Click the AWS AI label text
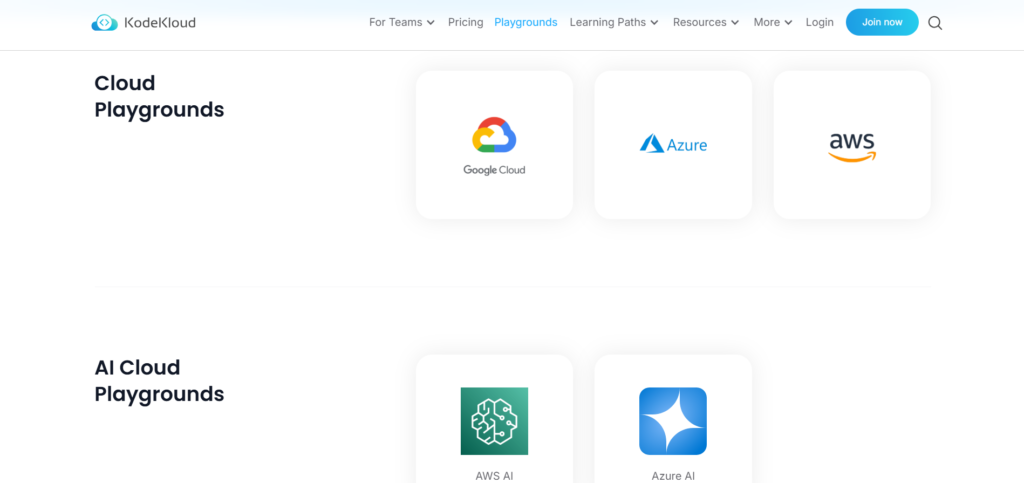This screenshot has width=1024, height=483. [x=494, y=476]
